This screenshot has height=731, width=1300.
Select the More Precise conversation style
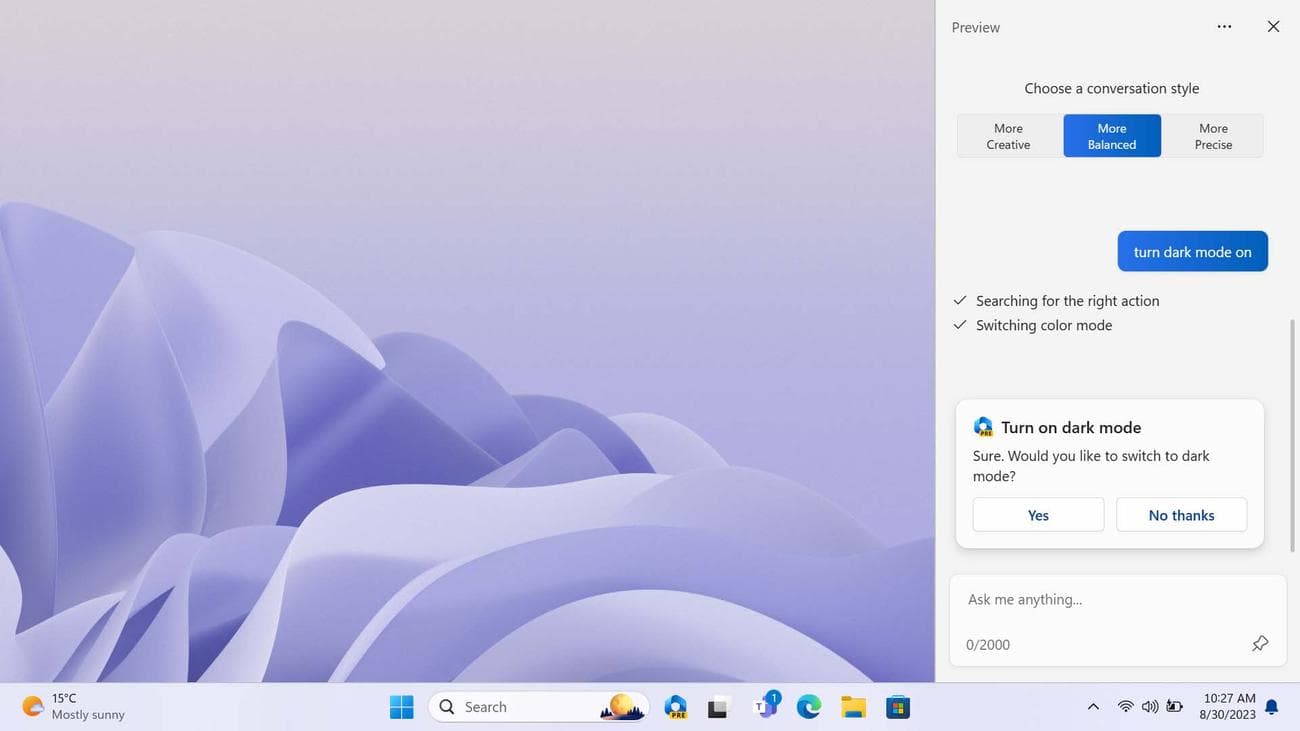tap(1212, 135)
